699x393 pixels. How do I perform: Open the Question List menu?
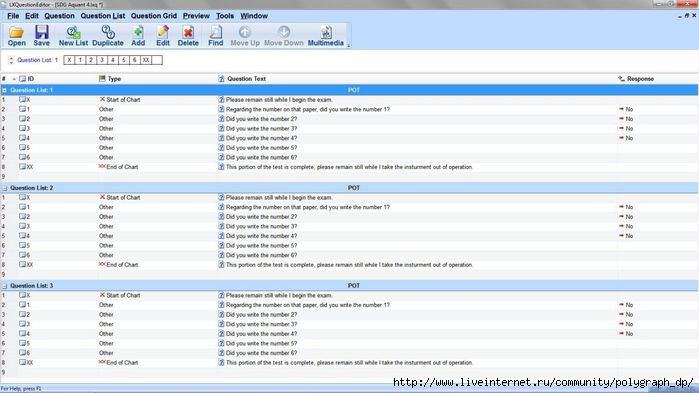pyautogui.click(x=103, y=16)
